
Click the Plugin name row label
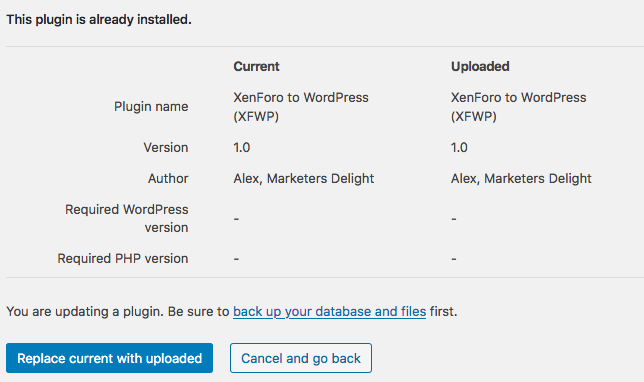pyautogui.click(x=151, y=106)
